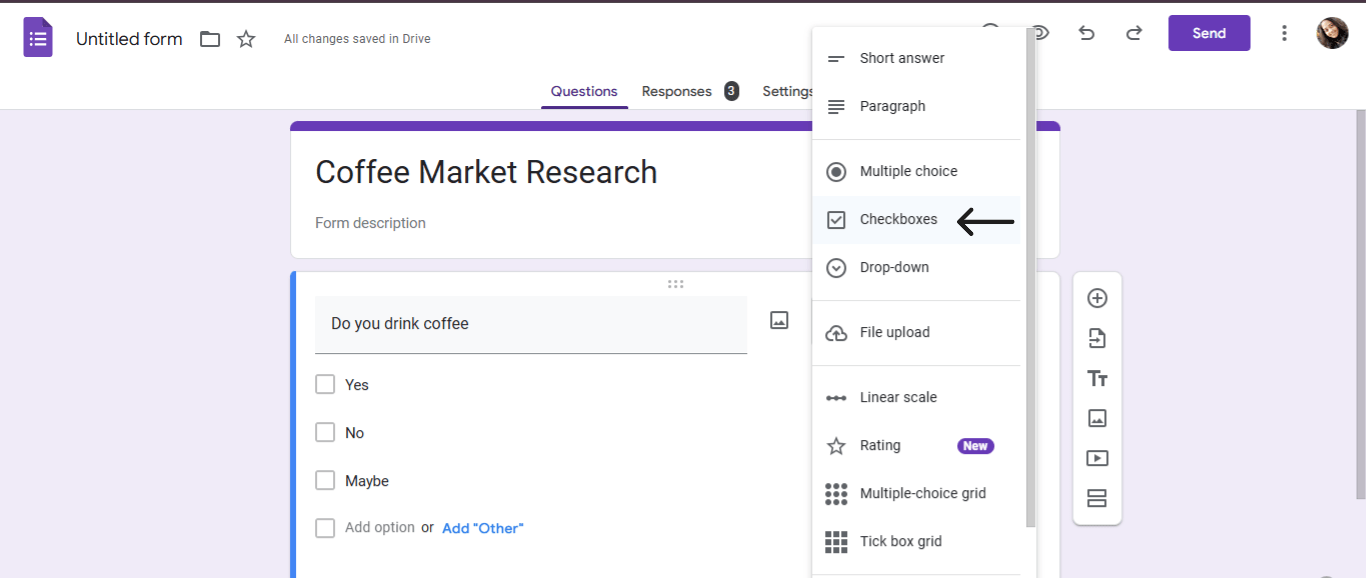Add an image to the coffee question

(x=779, y=319)
